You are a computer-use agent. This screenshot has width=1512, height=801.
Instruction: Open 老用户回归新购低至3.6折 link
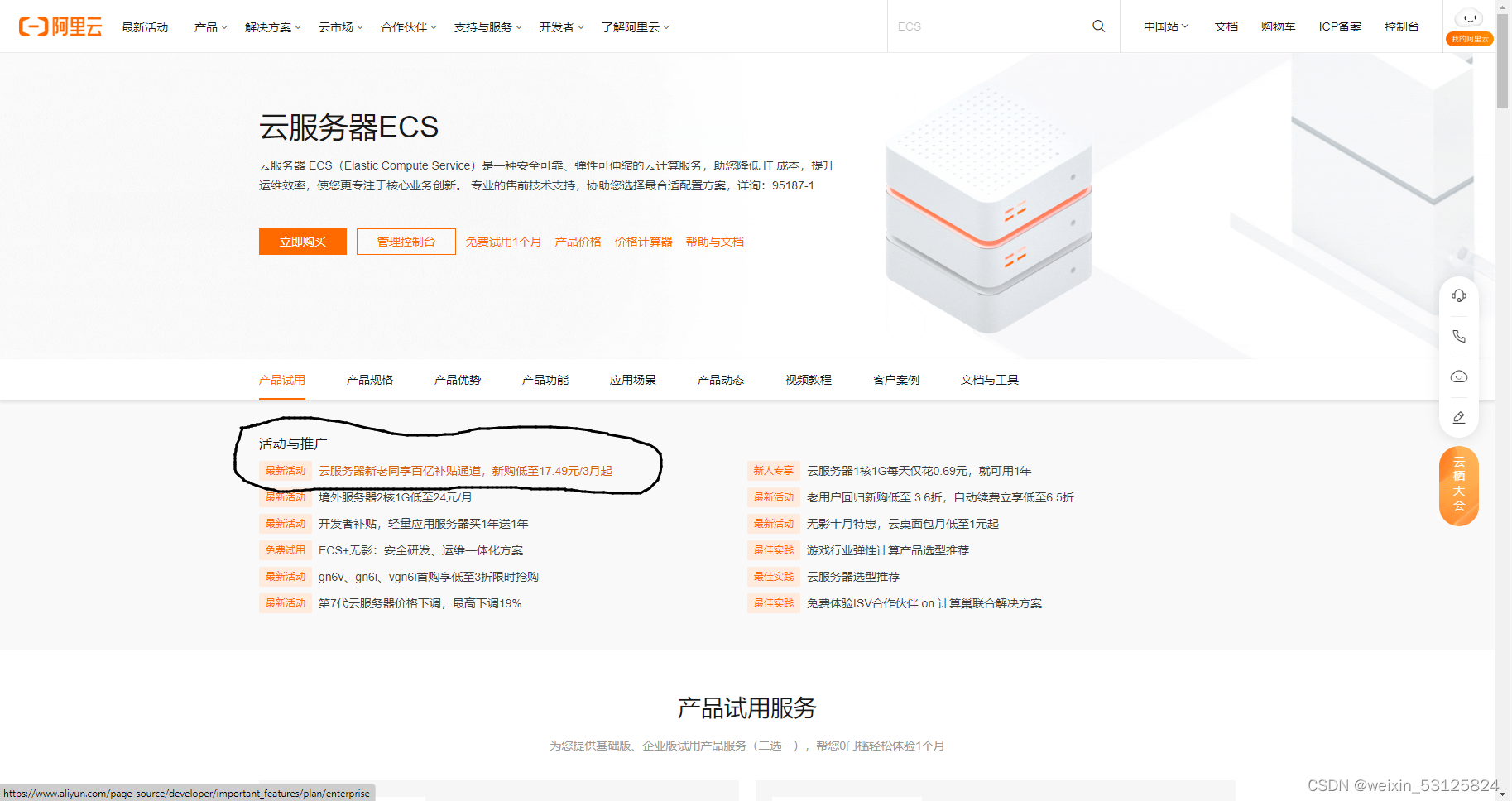pos(940,497)
